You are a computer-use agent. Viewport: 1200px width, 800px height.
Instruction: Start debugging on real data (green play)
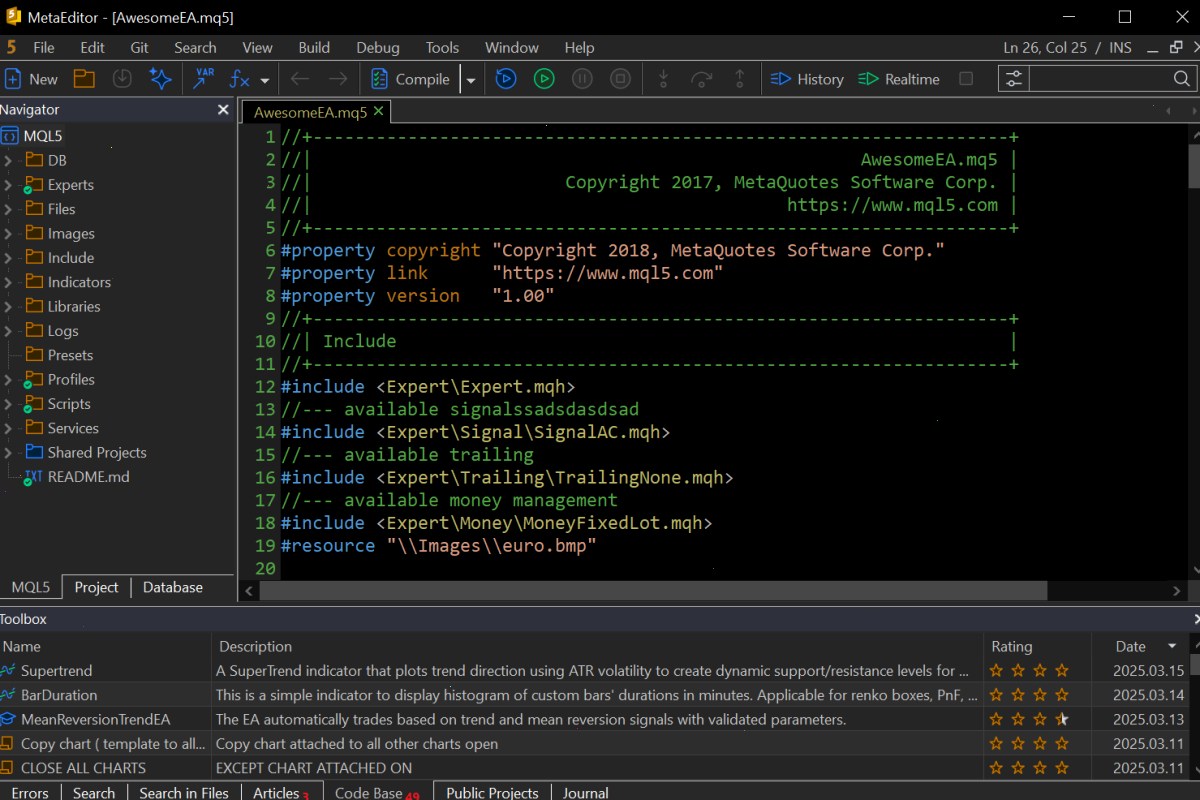pyautogui.click(x=544, y=79)
